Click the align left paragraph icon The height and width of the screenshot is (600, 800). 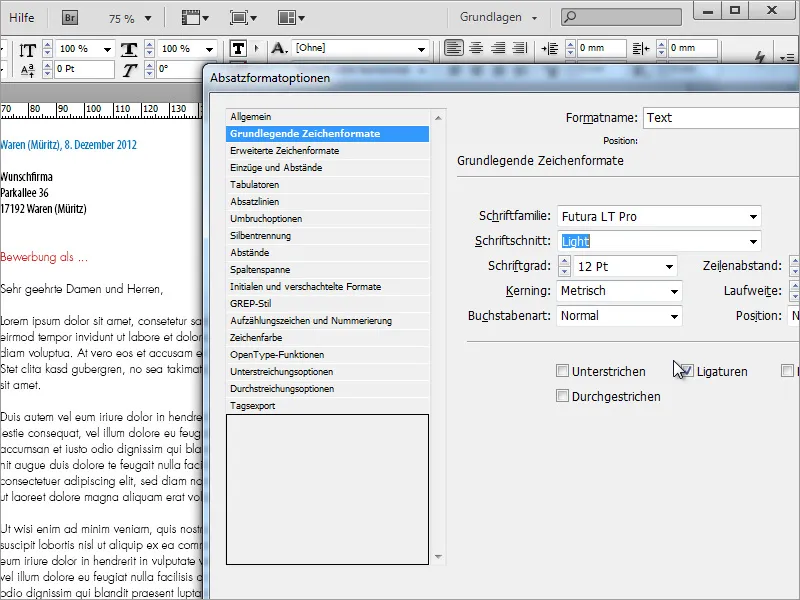point(454,48)
